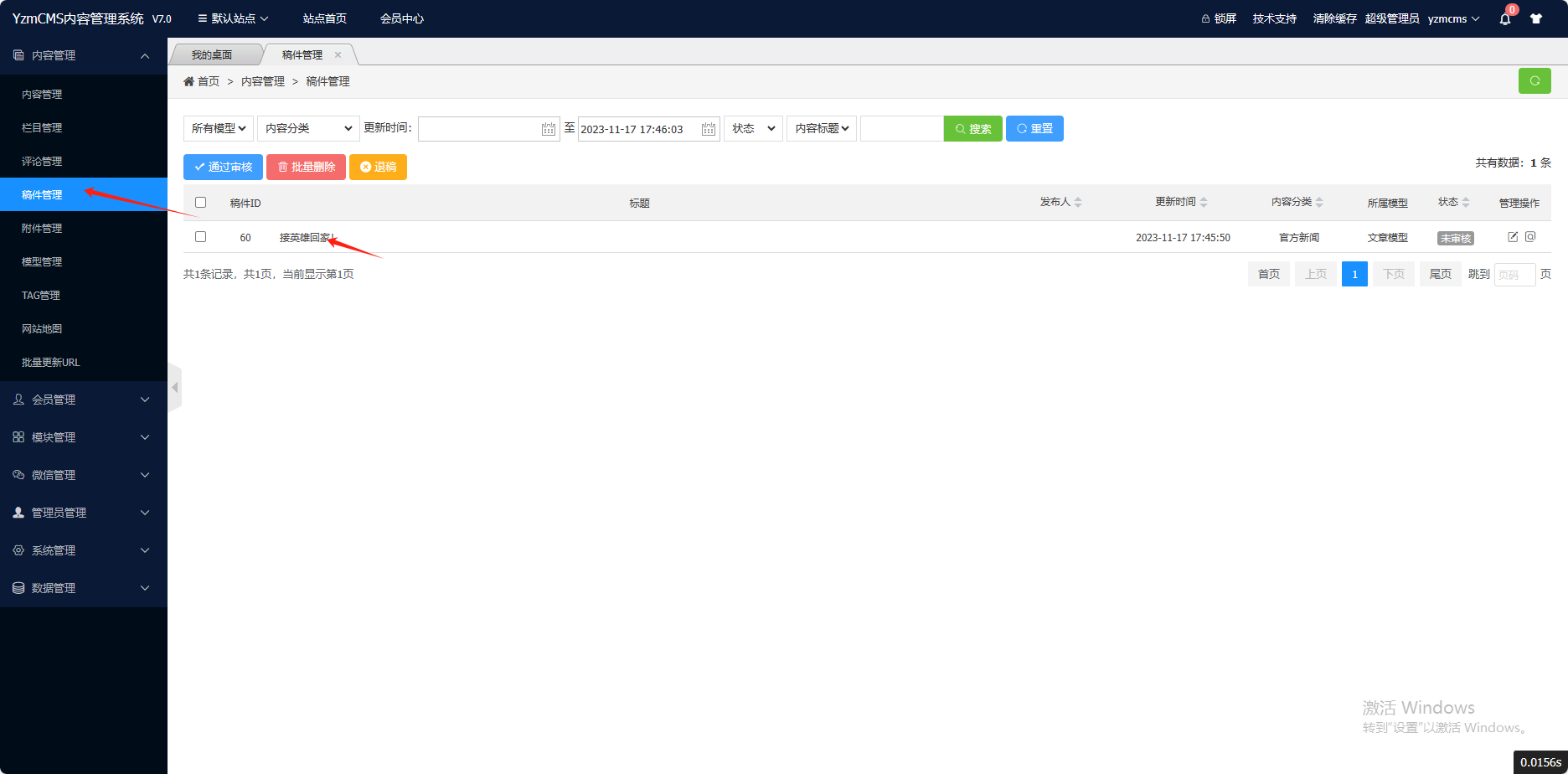
Task: Tick the checkbox for manuscript 60
Action: [x=200, y=237]
